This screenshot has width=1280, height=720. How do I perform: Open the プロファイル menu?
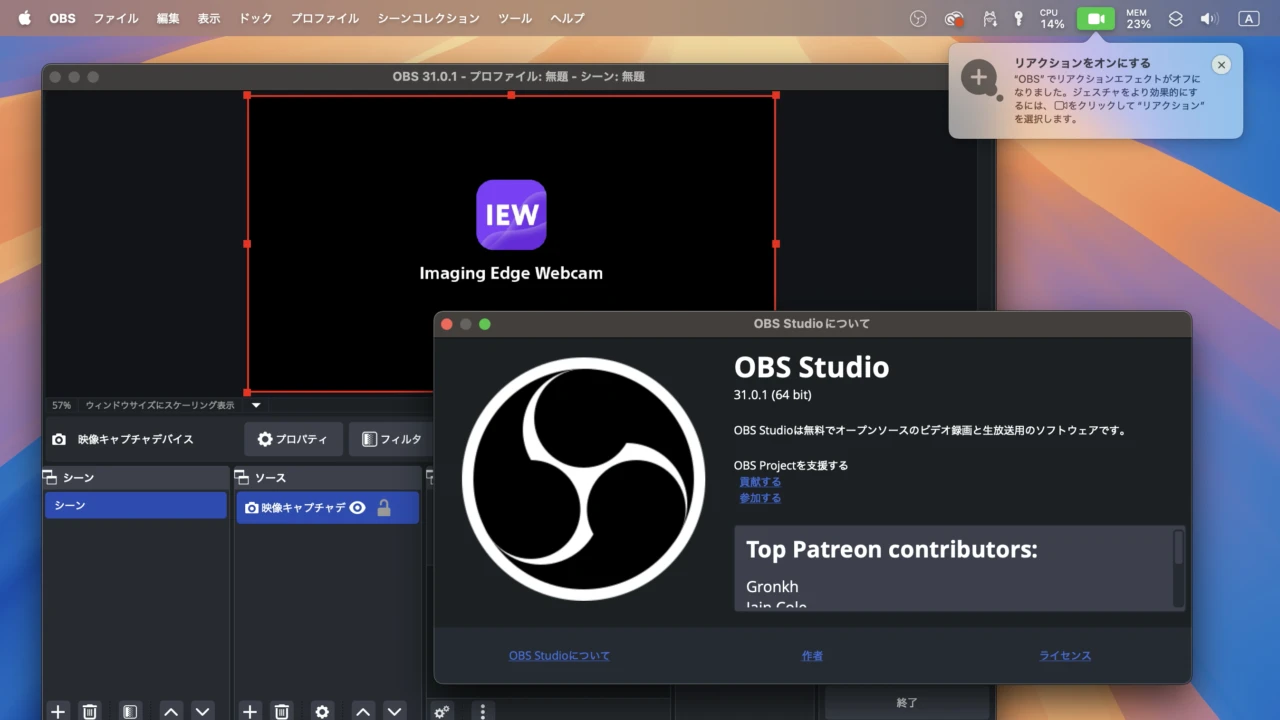pyautogui.click(x=325, y=19)
